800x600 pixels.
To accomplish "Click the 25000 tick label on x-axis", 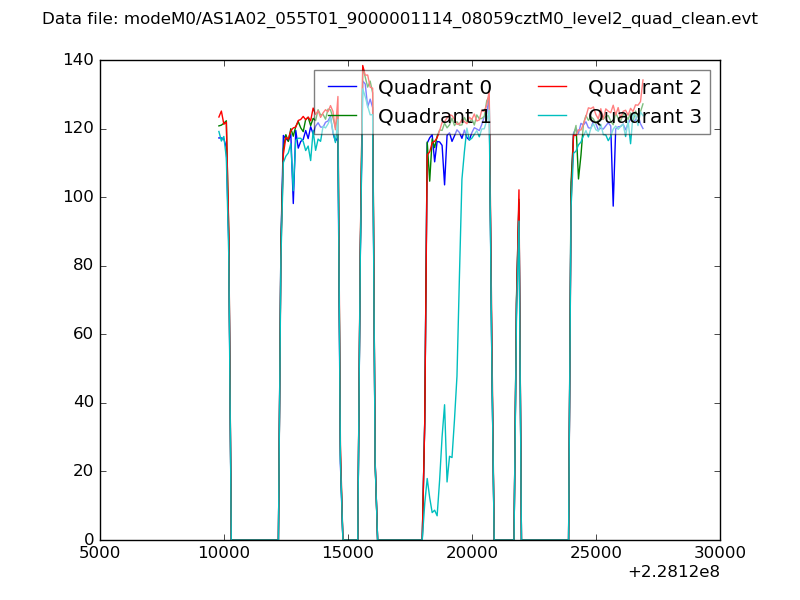I will click(x=596, y=553).
